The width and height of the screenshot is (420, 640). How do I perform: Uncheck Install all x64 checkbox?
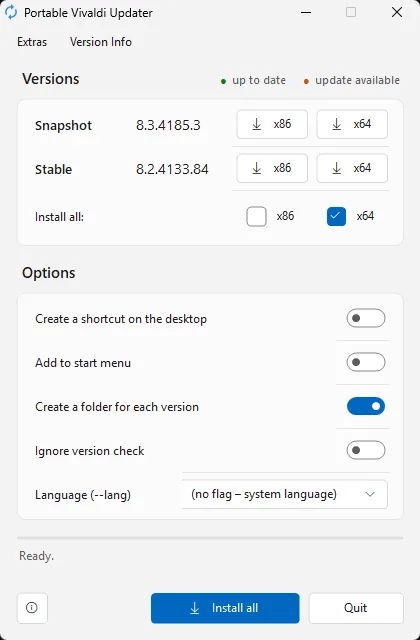tap(336, 216)
